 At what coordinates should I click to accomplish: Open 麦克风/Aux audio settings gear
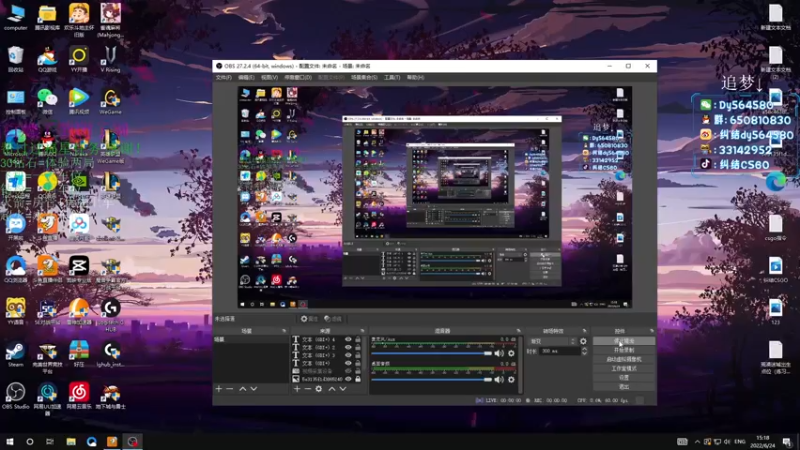coord(511,353)
